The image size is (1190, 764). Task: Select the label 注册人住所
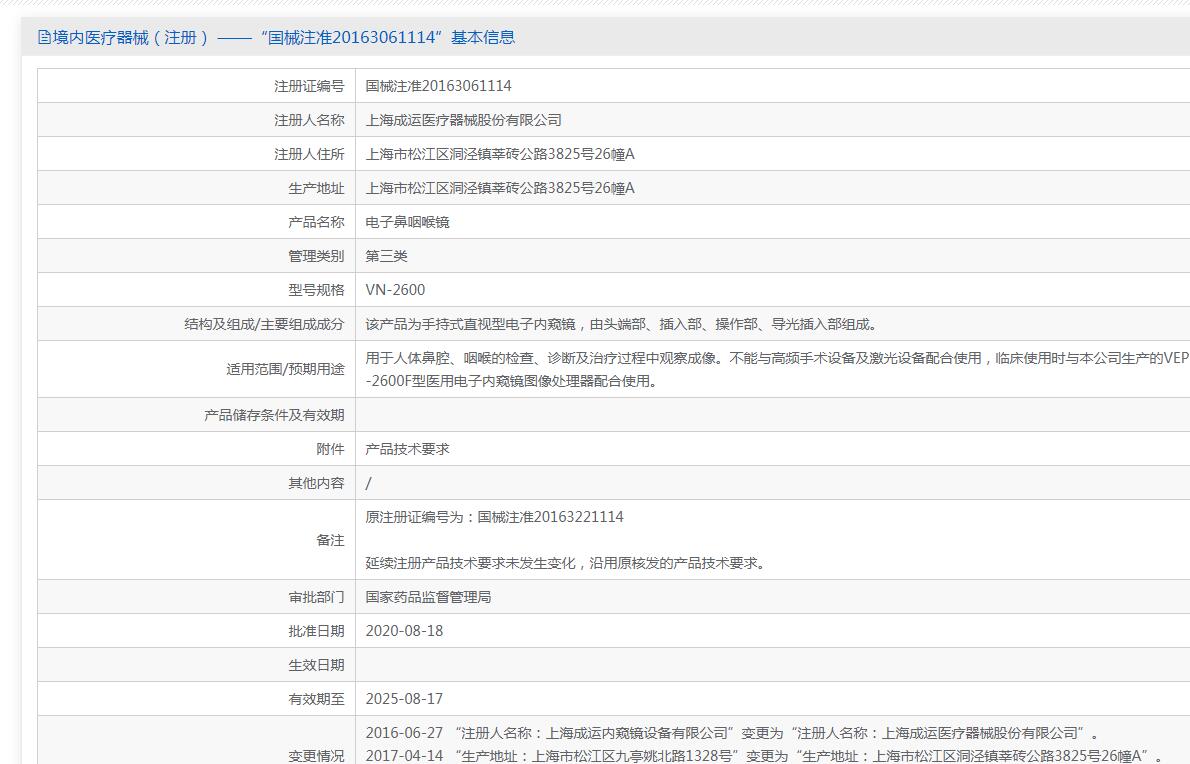(309, 154)
